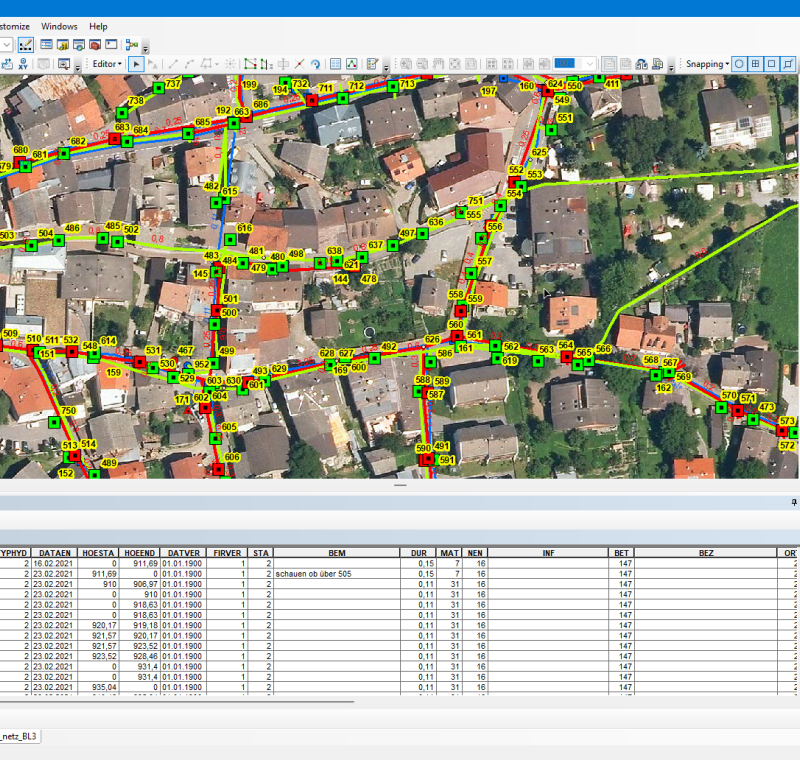The width and height of the screenshot is (800, 760).
Task: Open the Editor toolbar icon
Action: tap(26, 45)
